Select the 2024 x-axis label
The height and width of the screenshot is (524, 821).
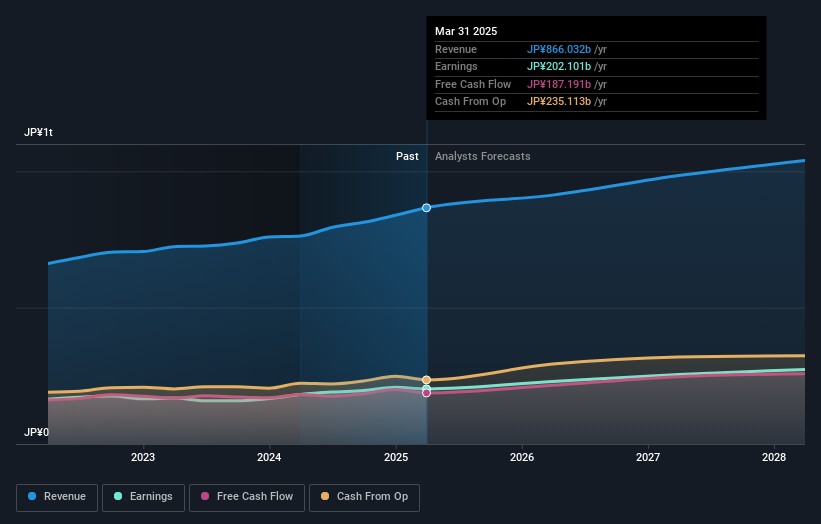coord(269,457)
